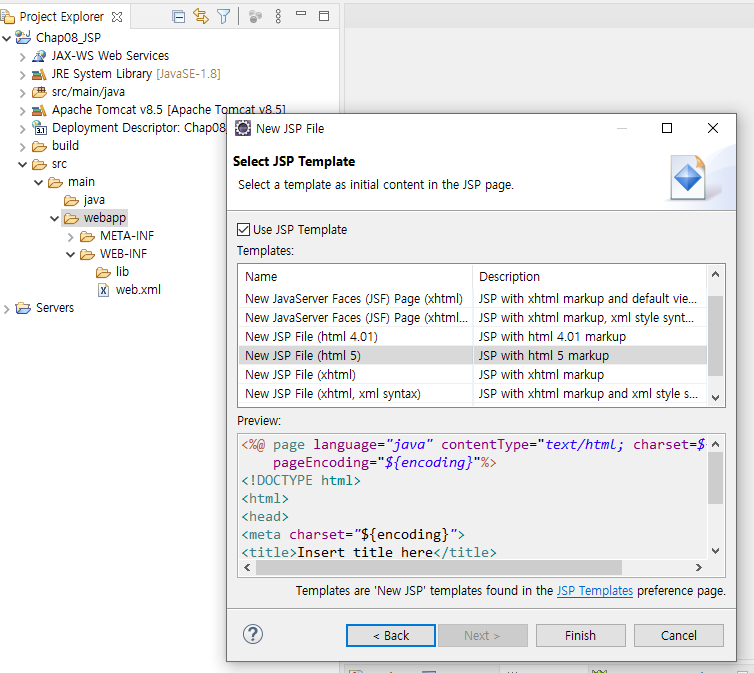Click templates list scroll down arrow
This screenshot has width=754, height=673.
tap(716, 398)
